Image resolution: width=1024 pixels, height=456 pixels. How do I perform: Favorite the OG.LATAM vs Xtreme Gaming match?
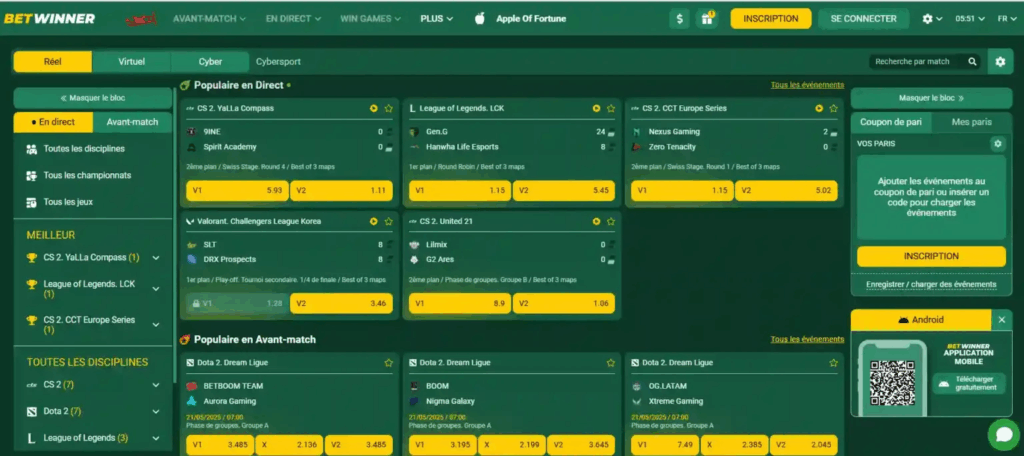833,363
